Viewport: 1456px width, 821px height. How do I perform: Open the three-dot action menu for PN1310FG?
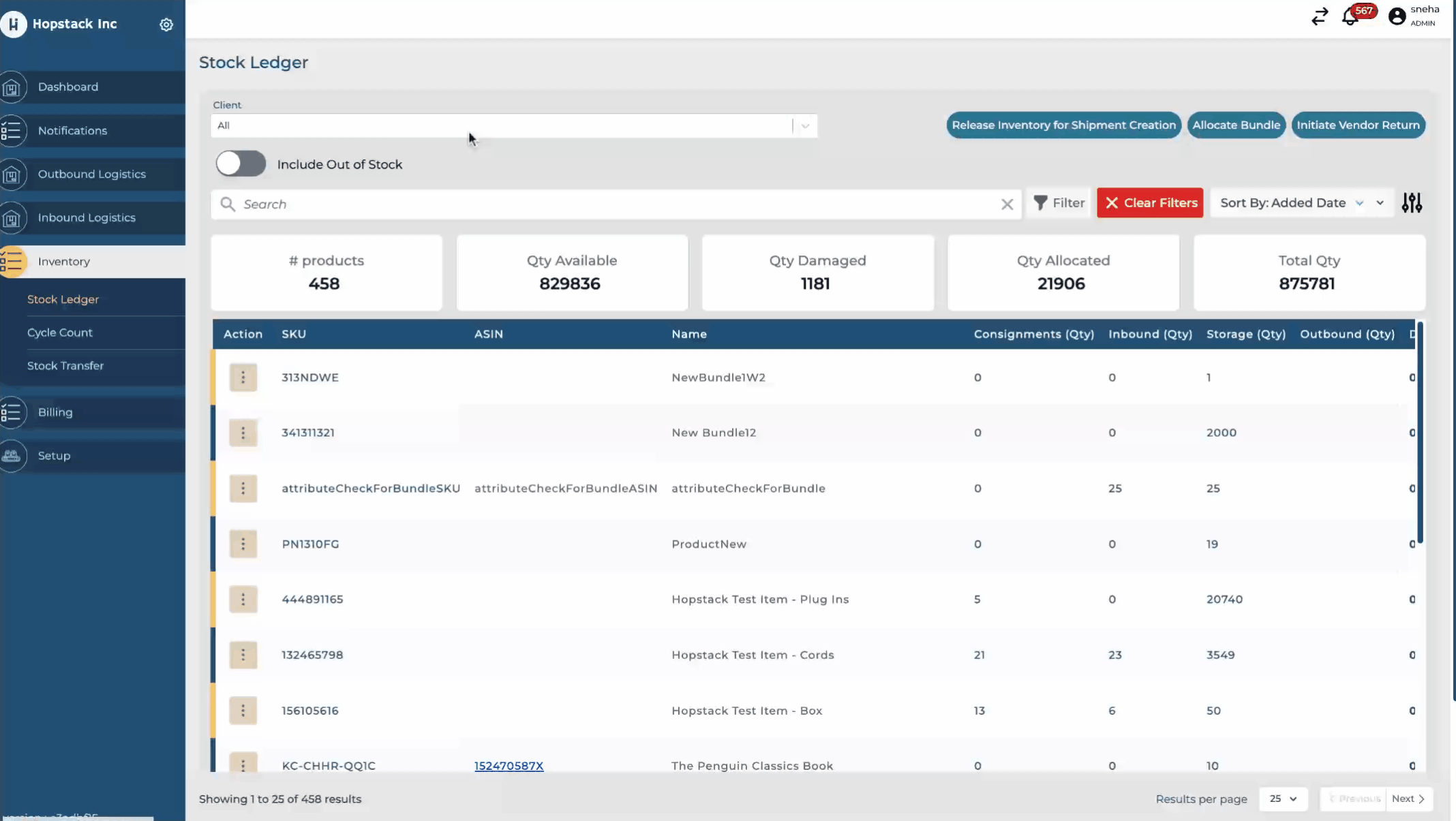243,544
